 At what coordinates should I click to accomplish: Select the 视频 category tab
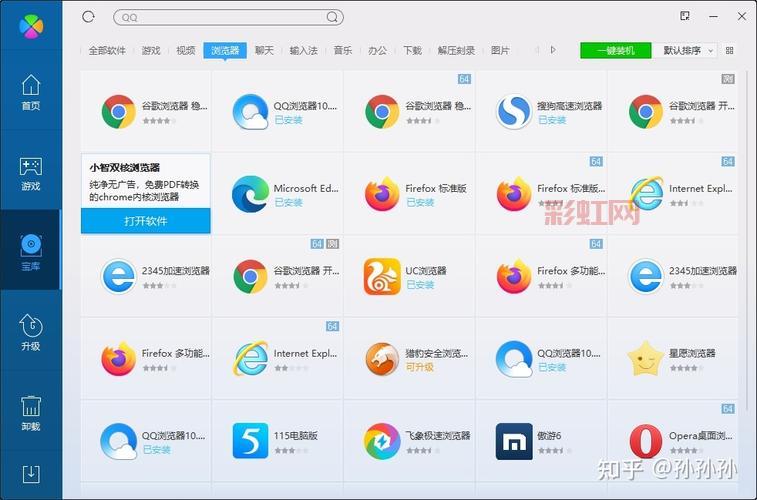pyautogui.click(x=186, y=50)
